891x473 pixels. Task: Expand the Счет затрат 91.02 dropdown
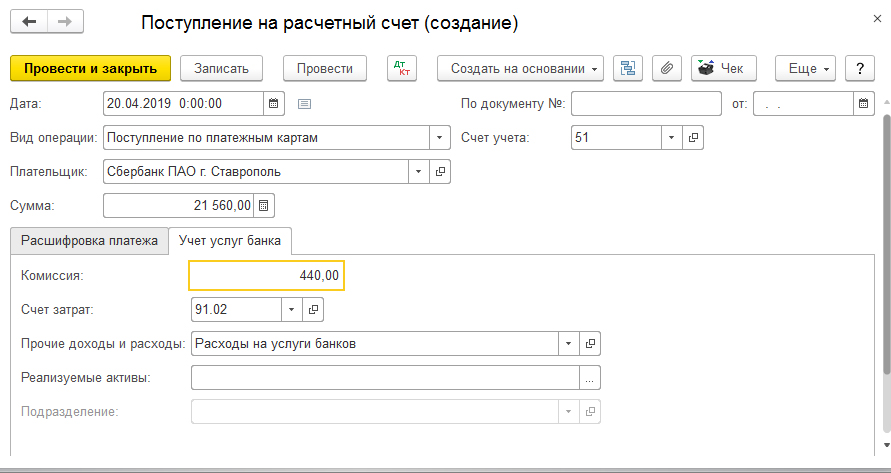291,310
